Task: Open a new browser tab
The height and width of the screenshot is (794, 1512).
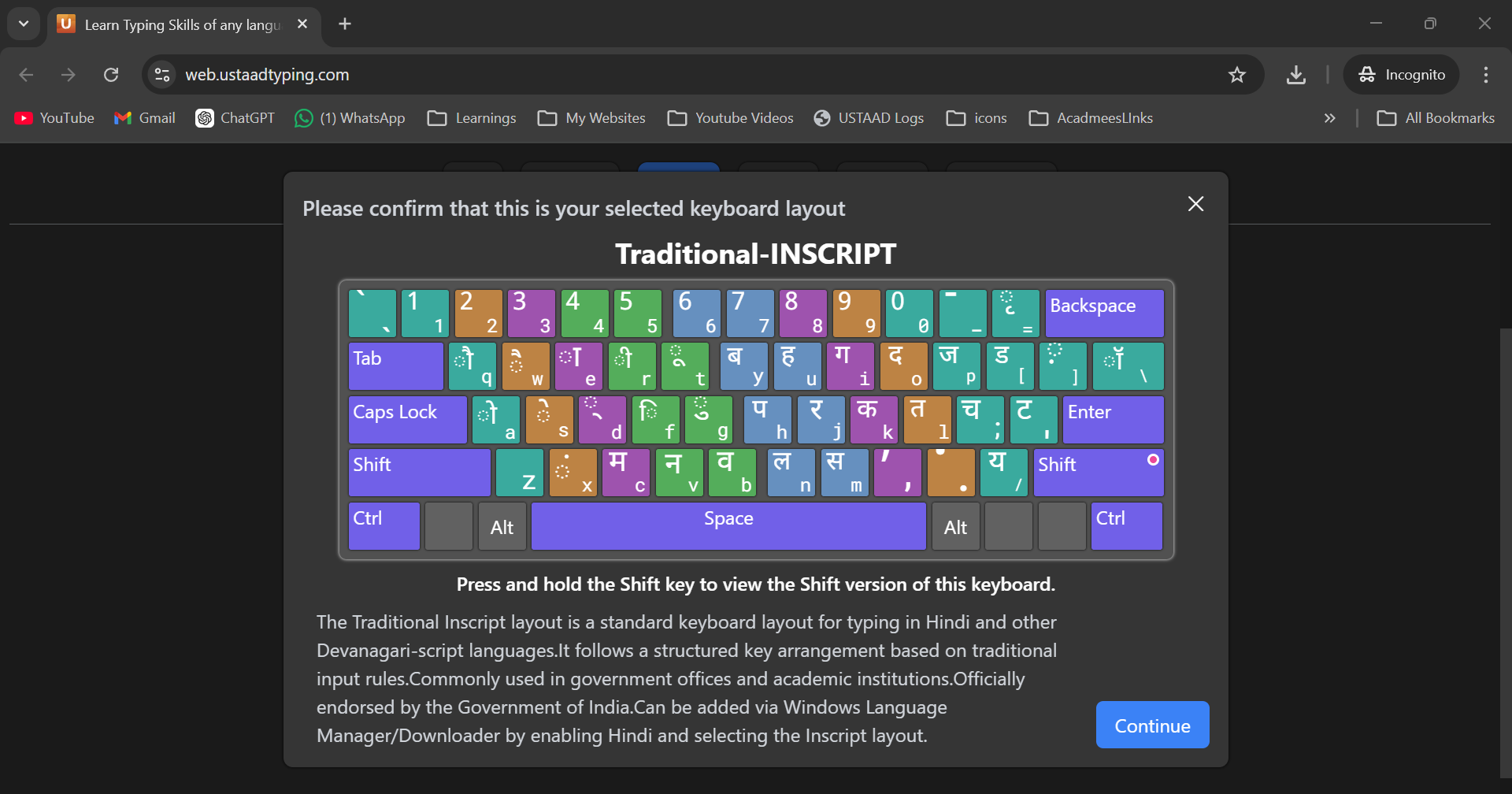Action: 345,24
